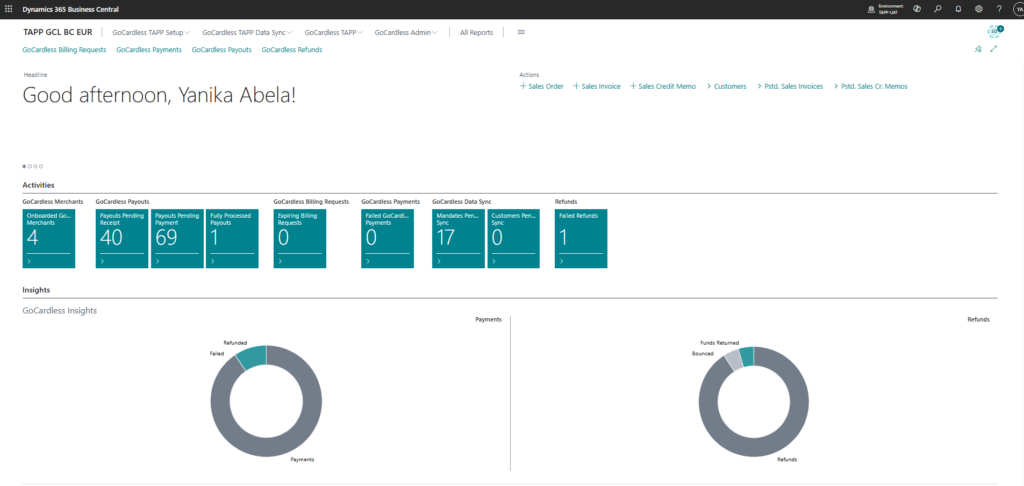Open the Fully Processed Payouts tile

click(x=232, y=238)
